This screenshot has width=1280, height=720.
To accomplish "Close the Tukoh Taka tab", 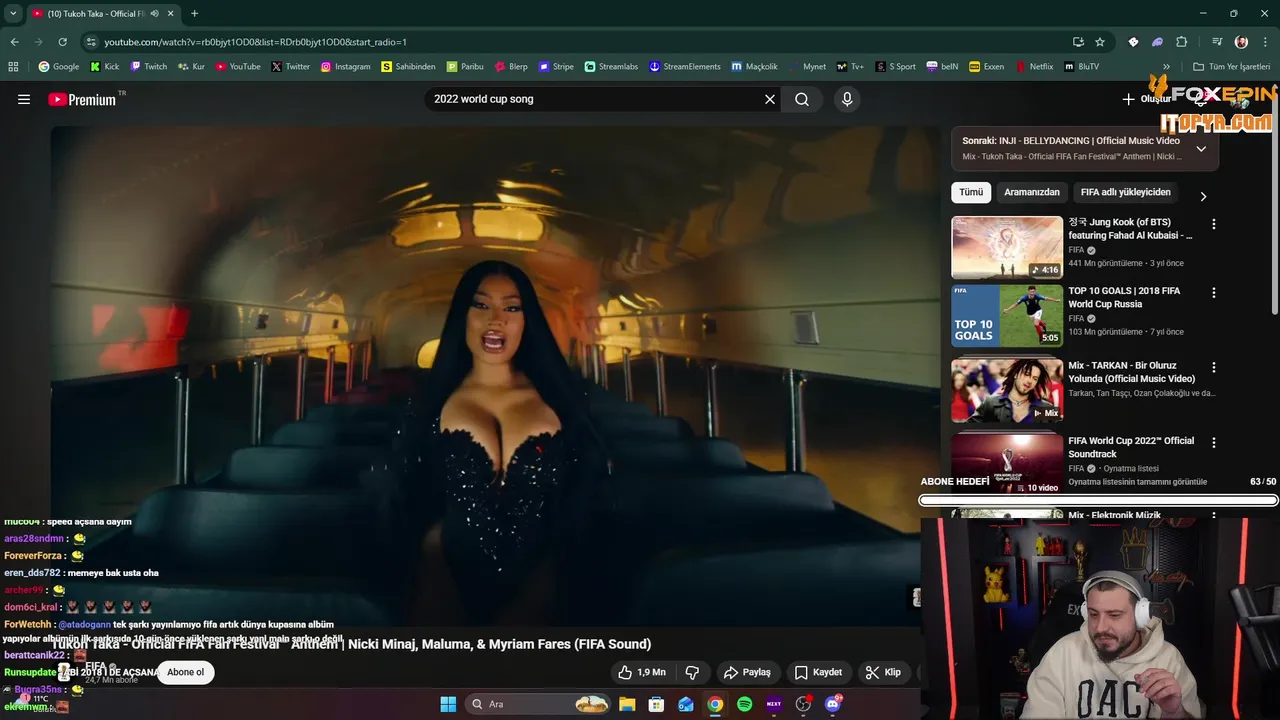I will pos(171,14).
